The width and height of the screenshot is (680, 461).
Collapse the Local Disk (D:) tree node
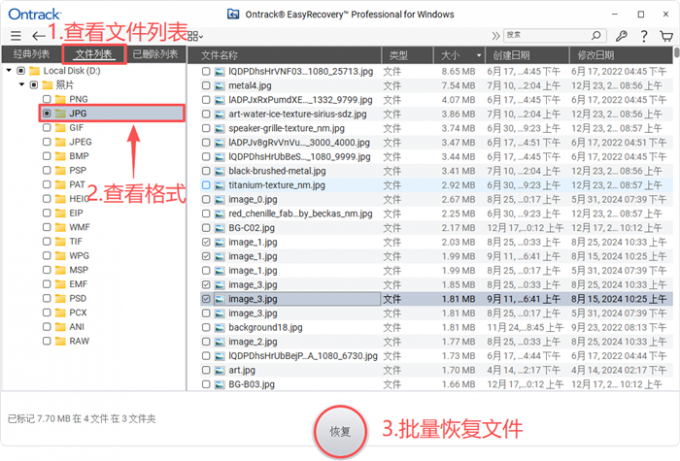click(9, 70)
